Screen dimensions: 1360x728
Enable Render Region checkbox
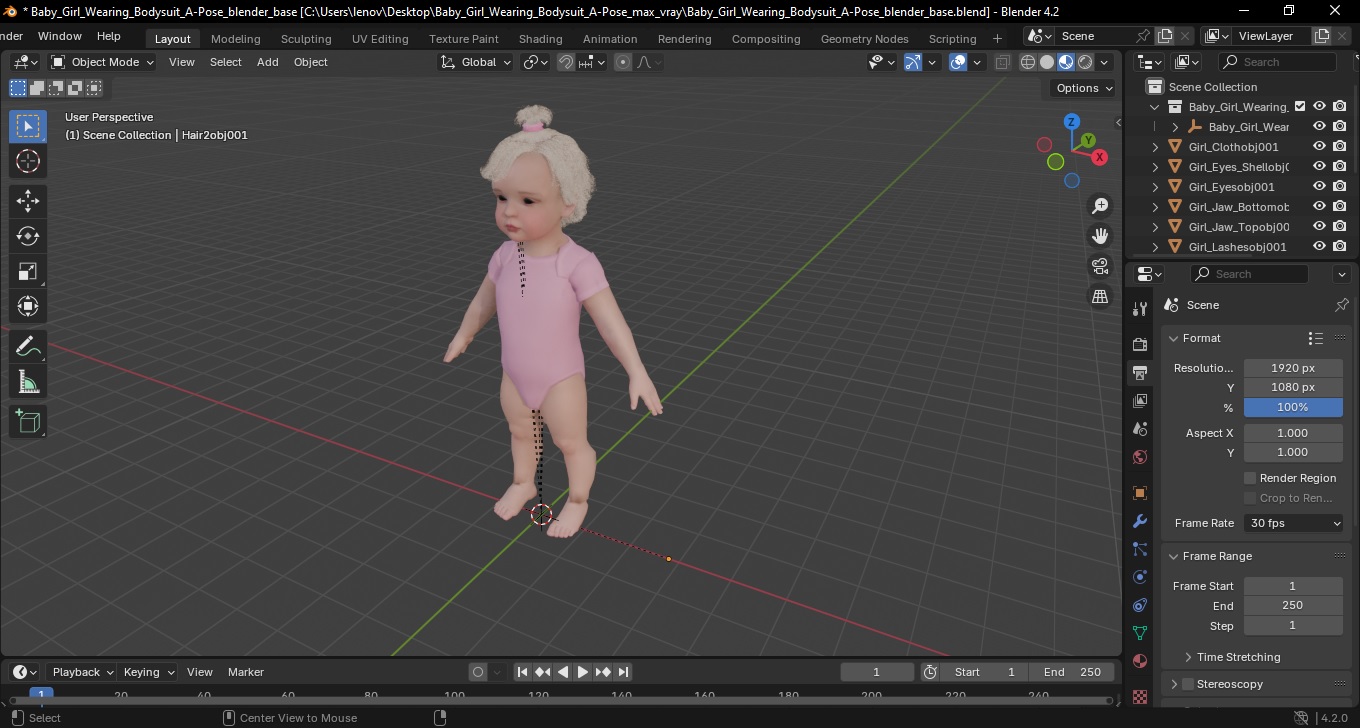[x=1250, y=478]
